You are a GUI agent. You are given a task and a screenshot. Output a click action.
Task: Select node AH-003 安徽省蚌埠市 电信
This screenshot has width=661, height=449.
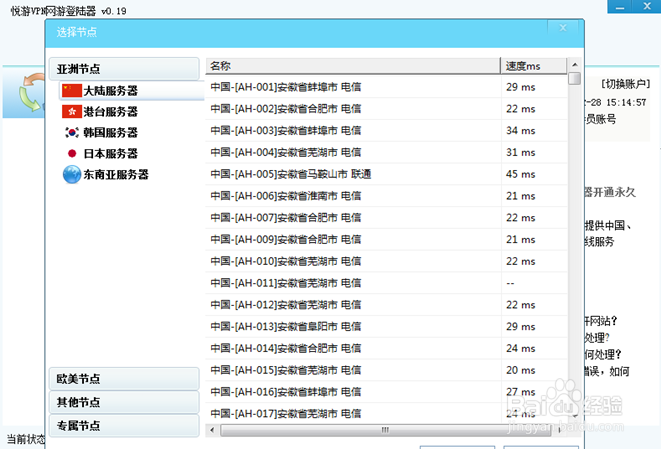(386, 131)
